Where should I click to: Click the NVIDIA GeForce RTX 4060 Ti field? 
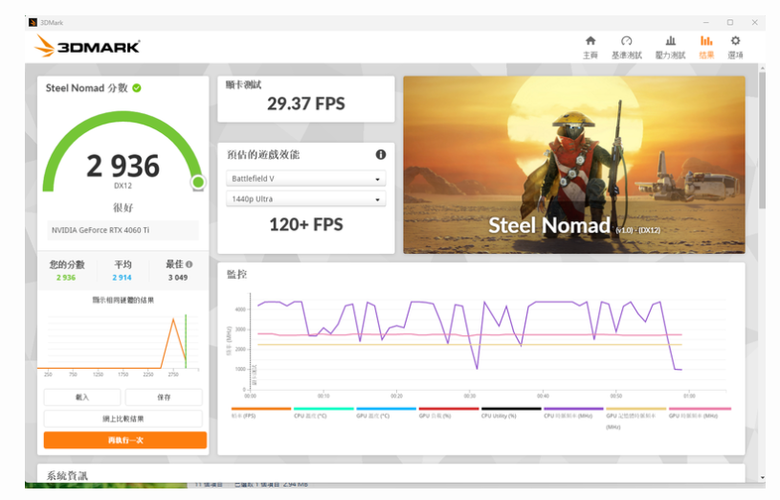pos(123,230)
